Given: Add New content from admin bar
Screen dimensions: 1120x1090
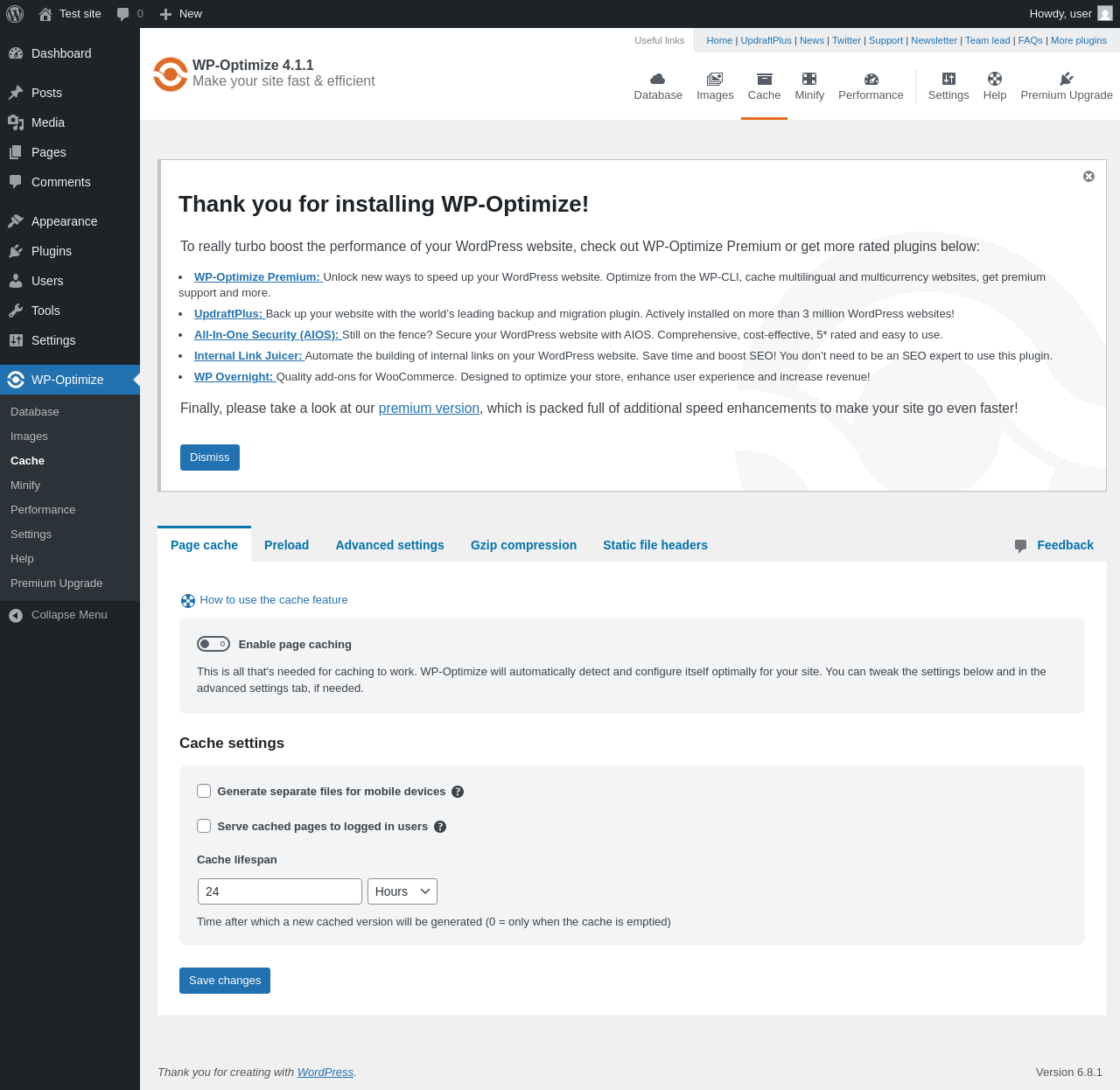Looking at the screenshot, I should click(x=181, y=14).
